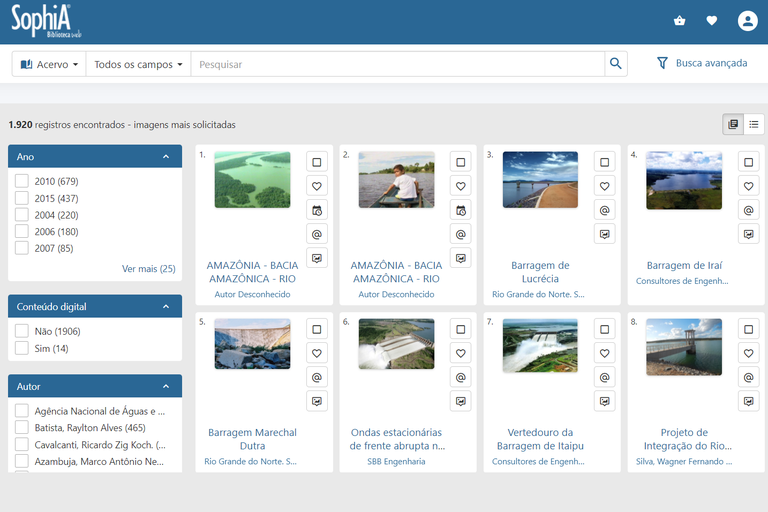This screenshot has height=512, width=768.
Task: Open the Acervo dropdown
Action: pyautogui.click(x=49, y=64)
